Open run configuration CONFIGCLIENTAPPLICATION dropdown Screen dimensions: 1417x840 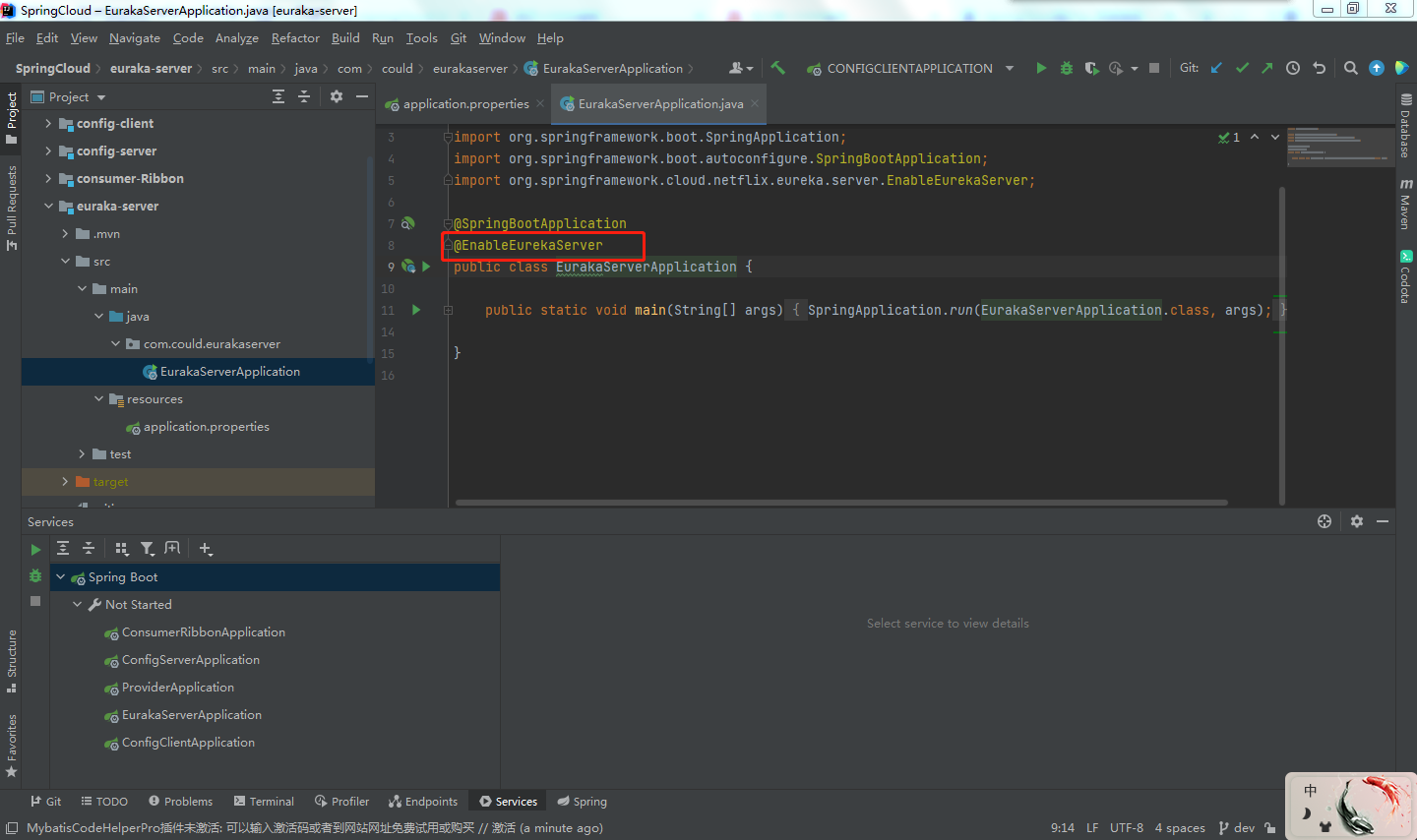point(910,68)
